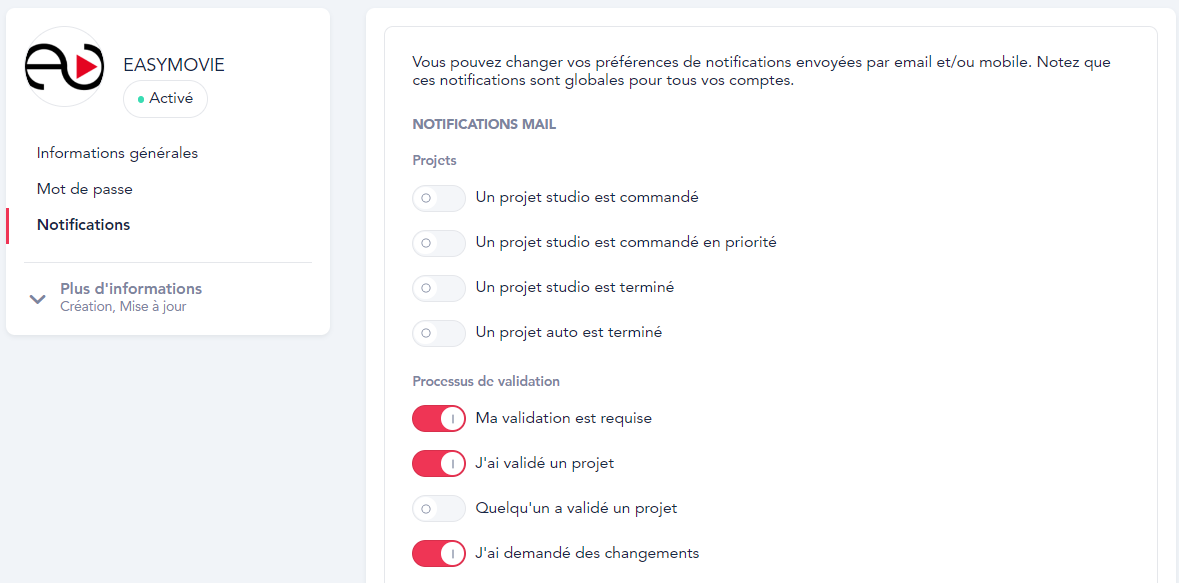The width and height of the screenshot is (1179, 583).
Task: Click the Activé status badge
Action: (x=166, y=99)
